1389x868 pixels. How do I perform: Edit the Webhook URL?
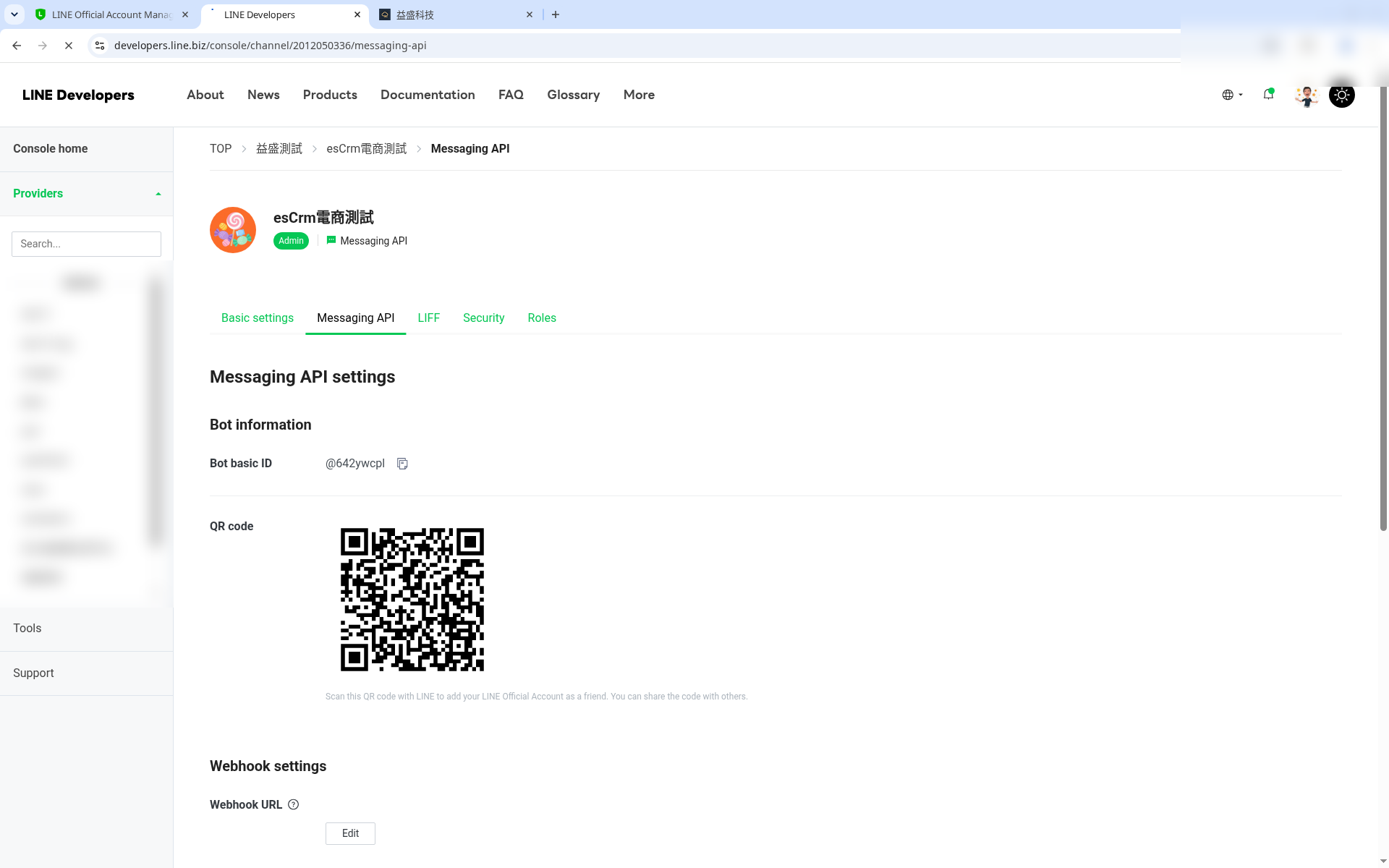coord(350,833)
